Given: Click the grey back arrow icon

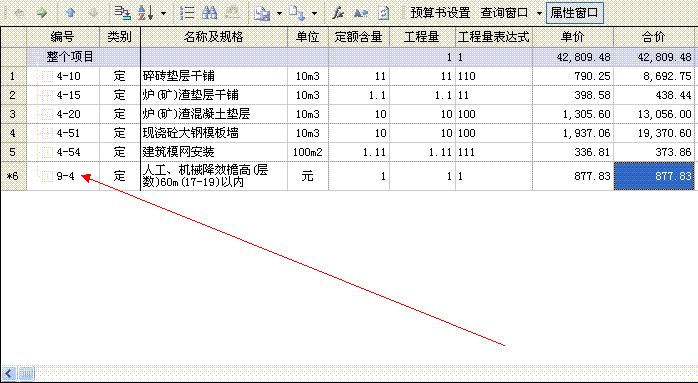Looking at the screenshot, I should pyautogui.click(x=20, y=13).
